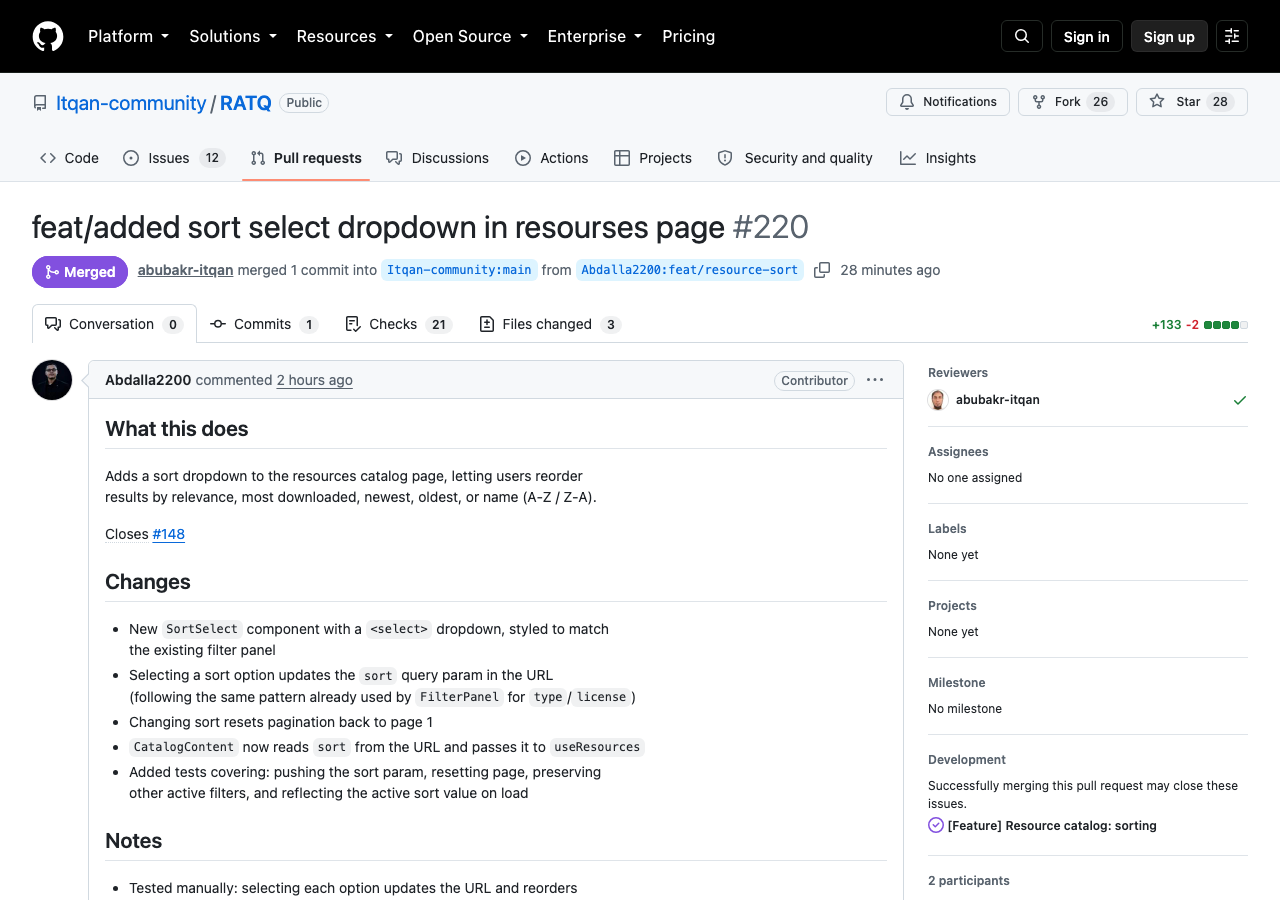Open the search magnifier button
The height and width of the screenshot is (900, 1280).
click(1022, 36)
